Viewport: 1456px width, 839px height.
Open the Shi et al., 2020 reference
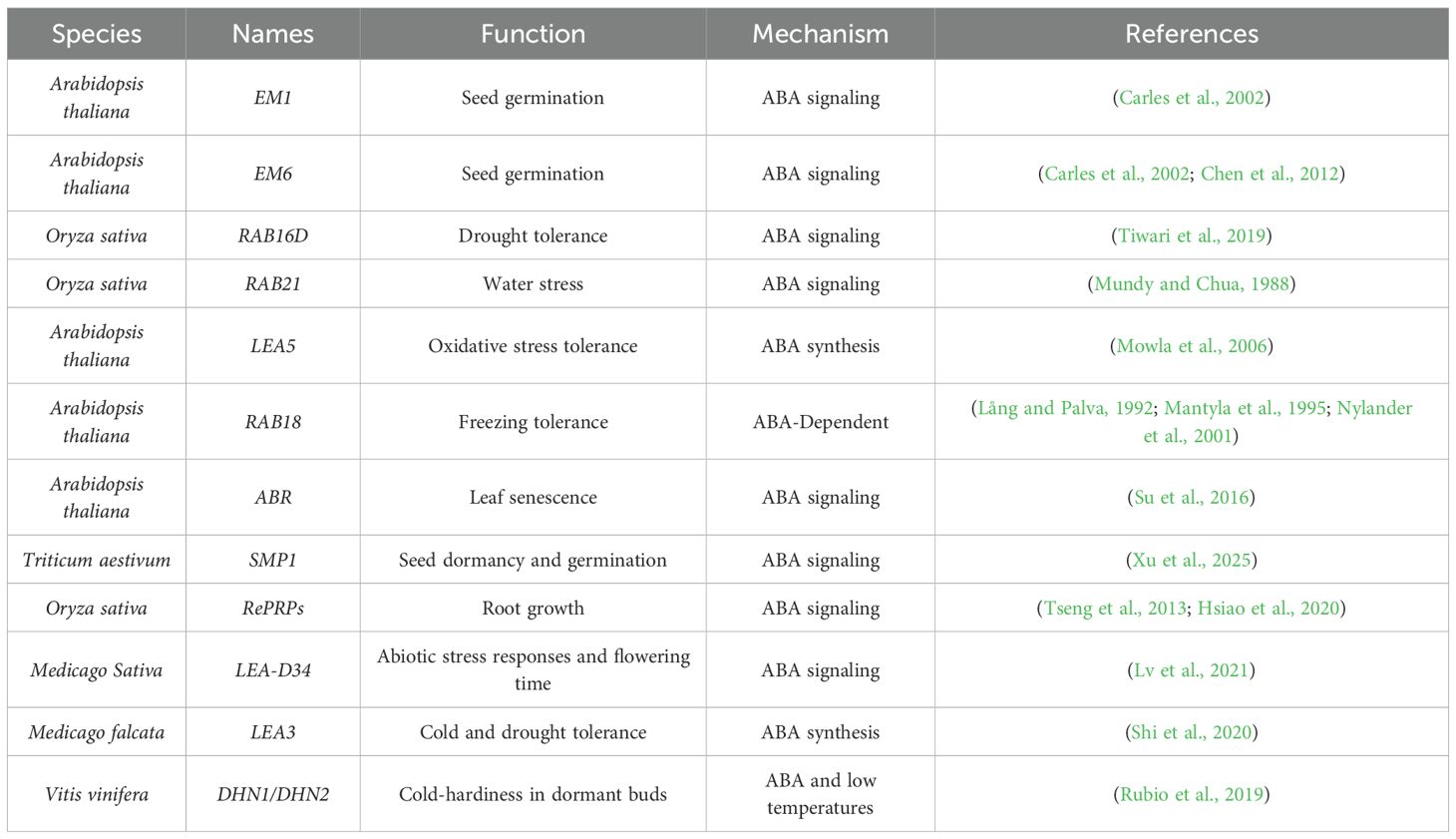1191,732
